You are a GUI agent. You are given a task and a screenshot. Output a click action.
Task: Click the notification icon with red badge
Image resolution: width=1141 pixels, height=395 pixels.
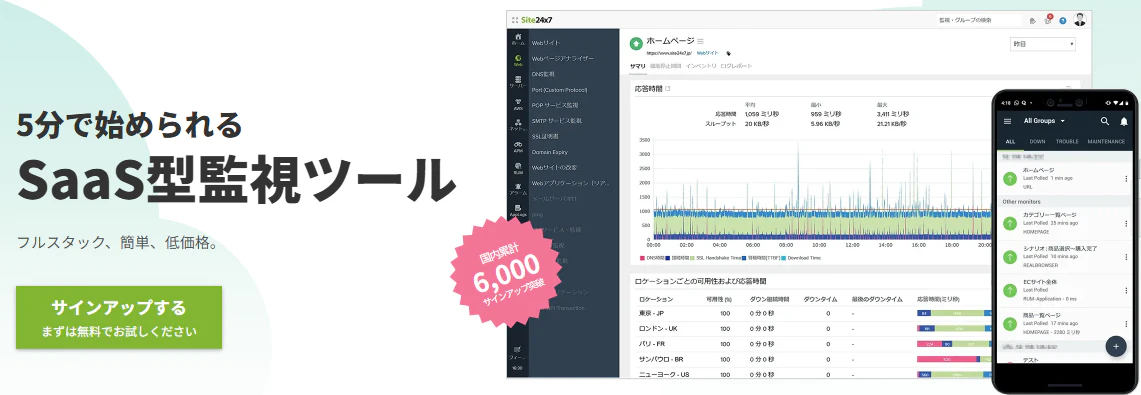pyautogui.click(x=1048, y=20)
